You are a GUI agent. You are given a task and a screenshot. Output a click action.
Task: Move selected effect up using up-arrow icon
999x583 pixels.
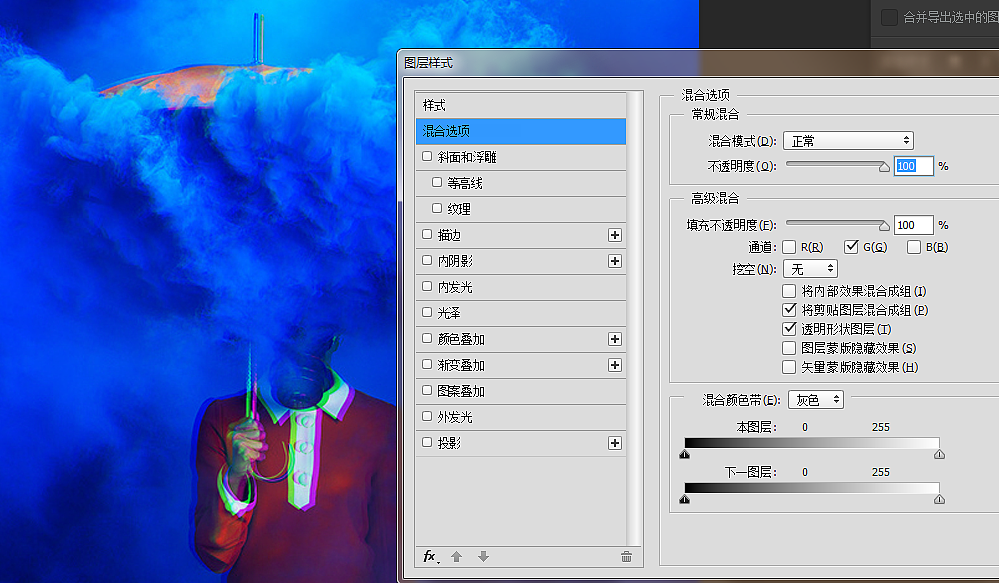pos(458,557)
